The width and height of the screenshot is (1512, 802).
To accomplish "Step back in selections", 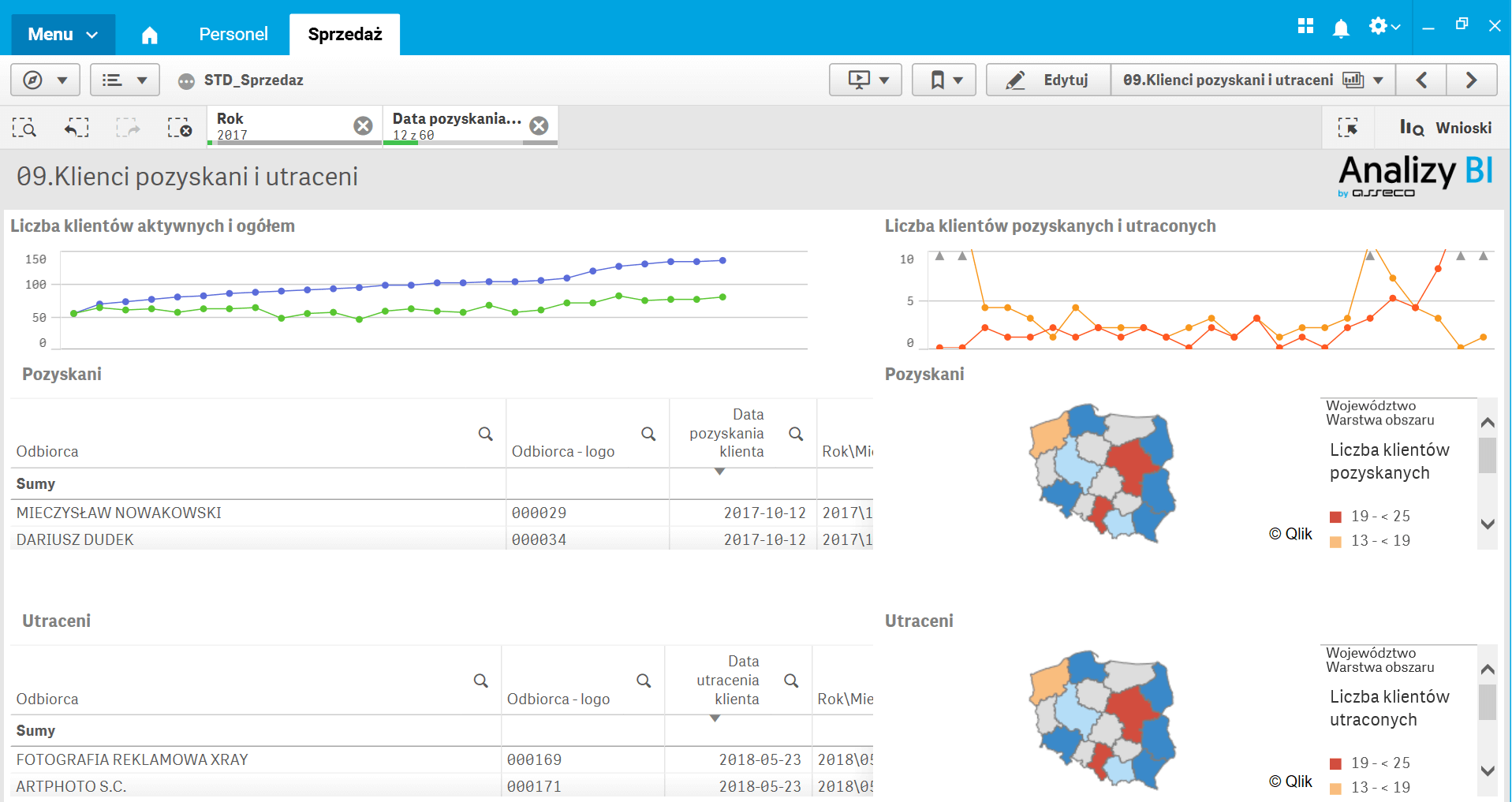I will (x=77, y=127).
